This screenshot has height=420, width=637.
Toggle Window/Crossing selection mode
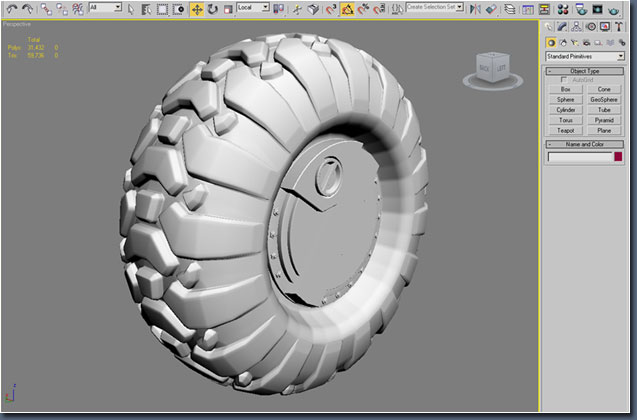(178, 9)
